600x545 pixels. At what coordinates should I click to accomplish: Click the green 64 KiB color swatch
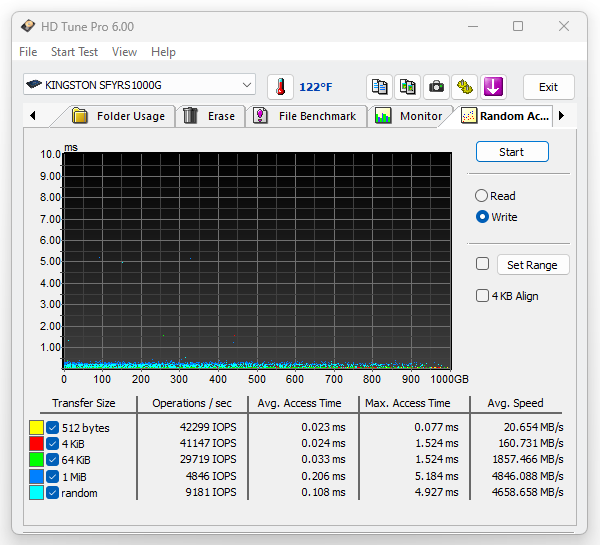(36, 460)
